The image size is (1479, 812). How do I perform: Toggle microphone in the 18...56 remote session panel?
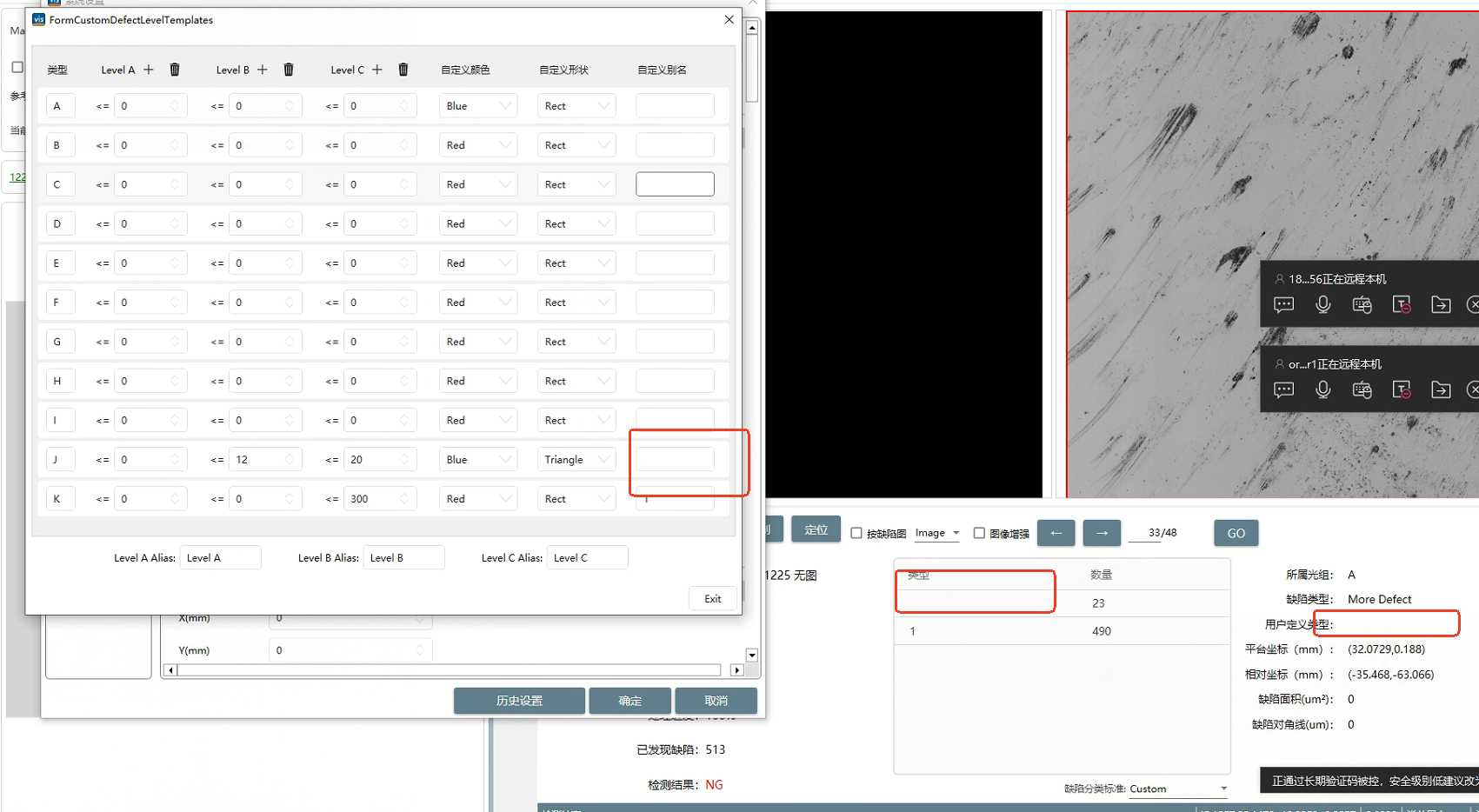click(1322, 305)
